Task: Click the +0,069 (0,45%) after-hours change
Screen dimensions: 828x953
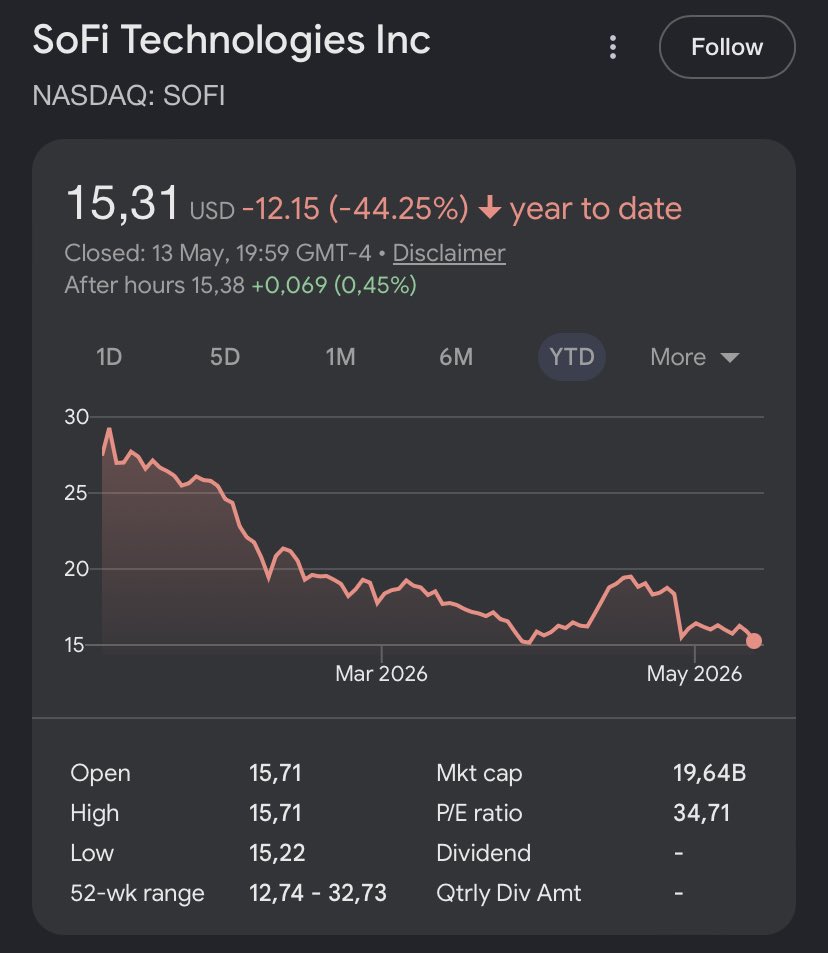Action: (x=334, y=285)
